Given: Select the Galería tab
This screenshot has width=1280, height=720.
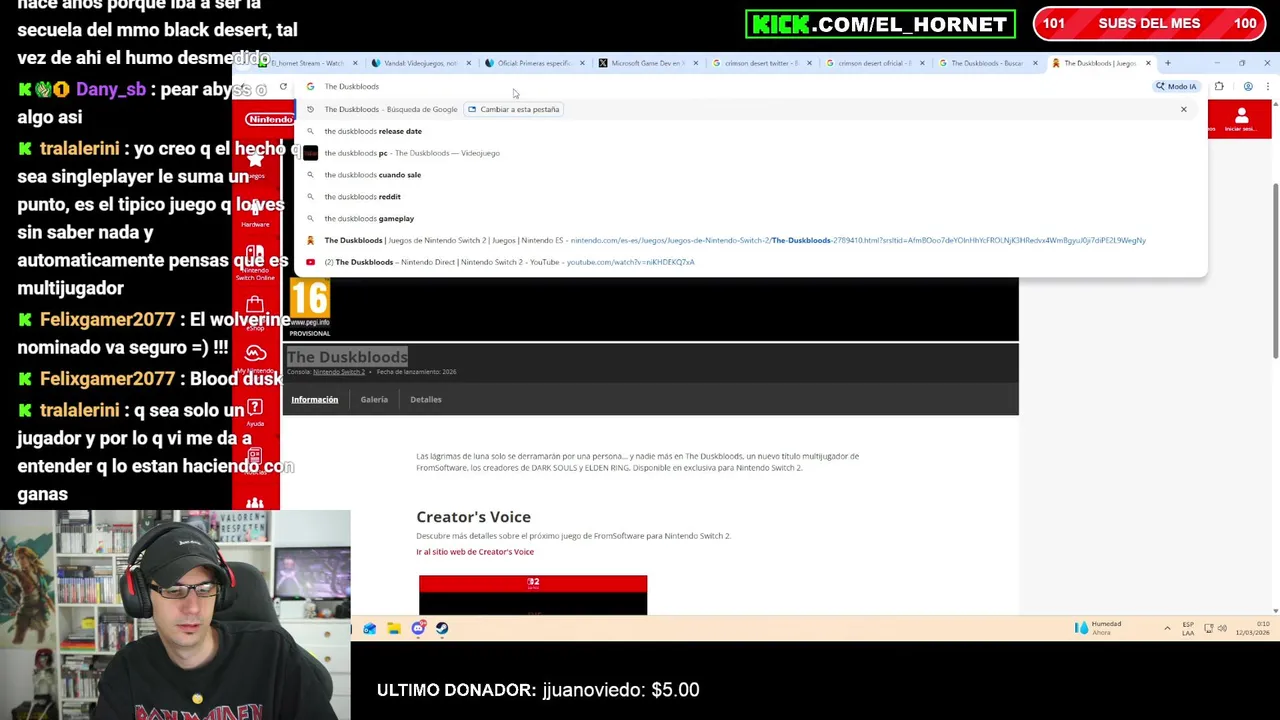Looking at the screenshot, I should click(374, 400).
